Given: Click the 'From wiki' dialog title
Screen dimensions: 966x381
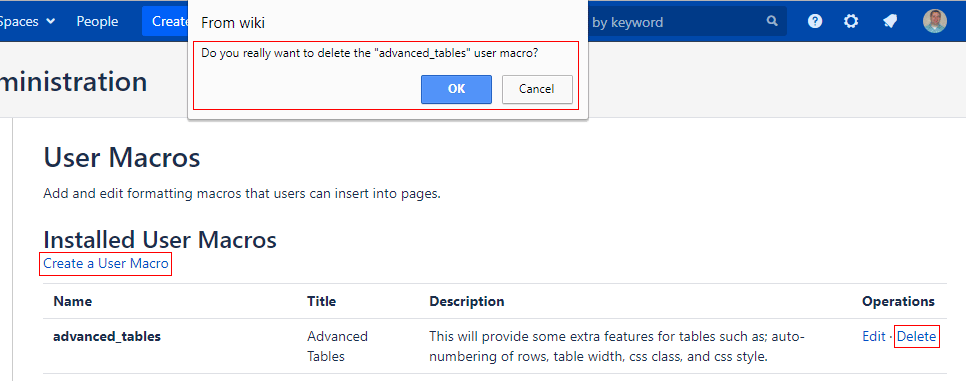Looking at the screenshot, I should pos(233,23).
